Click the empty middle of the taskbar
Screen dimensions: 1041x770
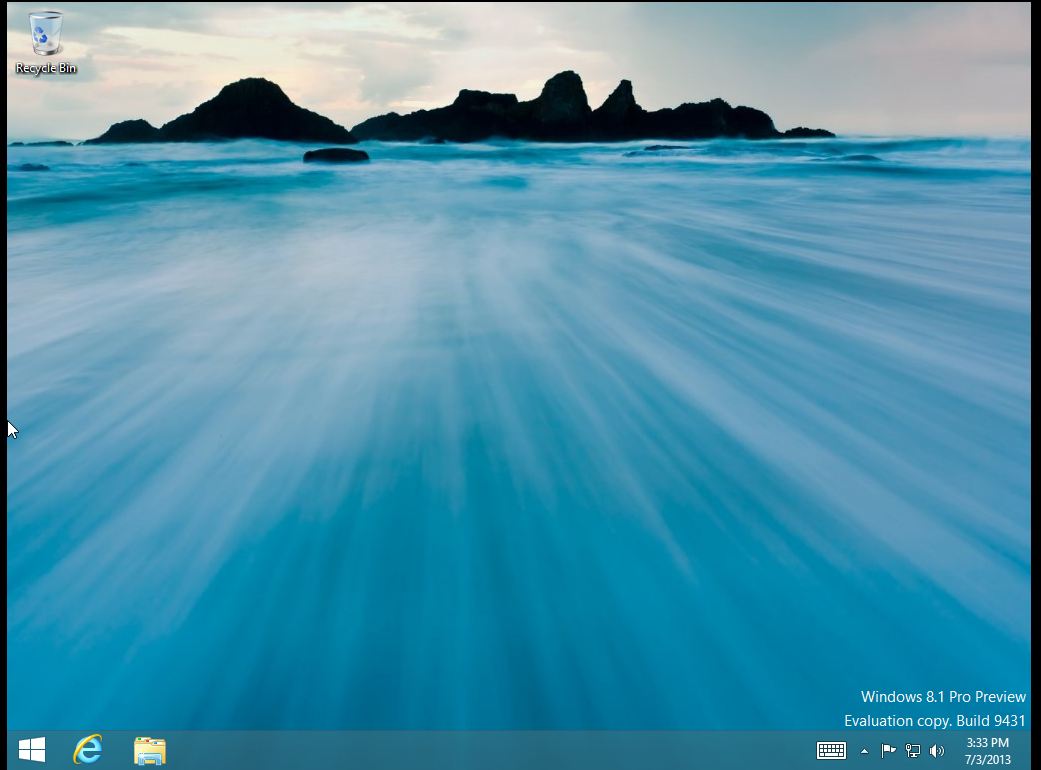coord(491,751)
